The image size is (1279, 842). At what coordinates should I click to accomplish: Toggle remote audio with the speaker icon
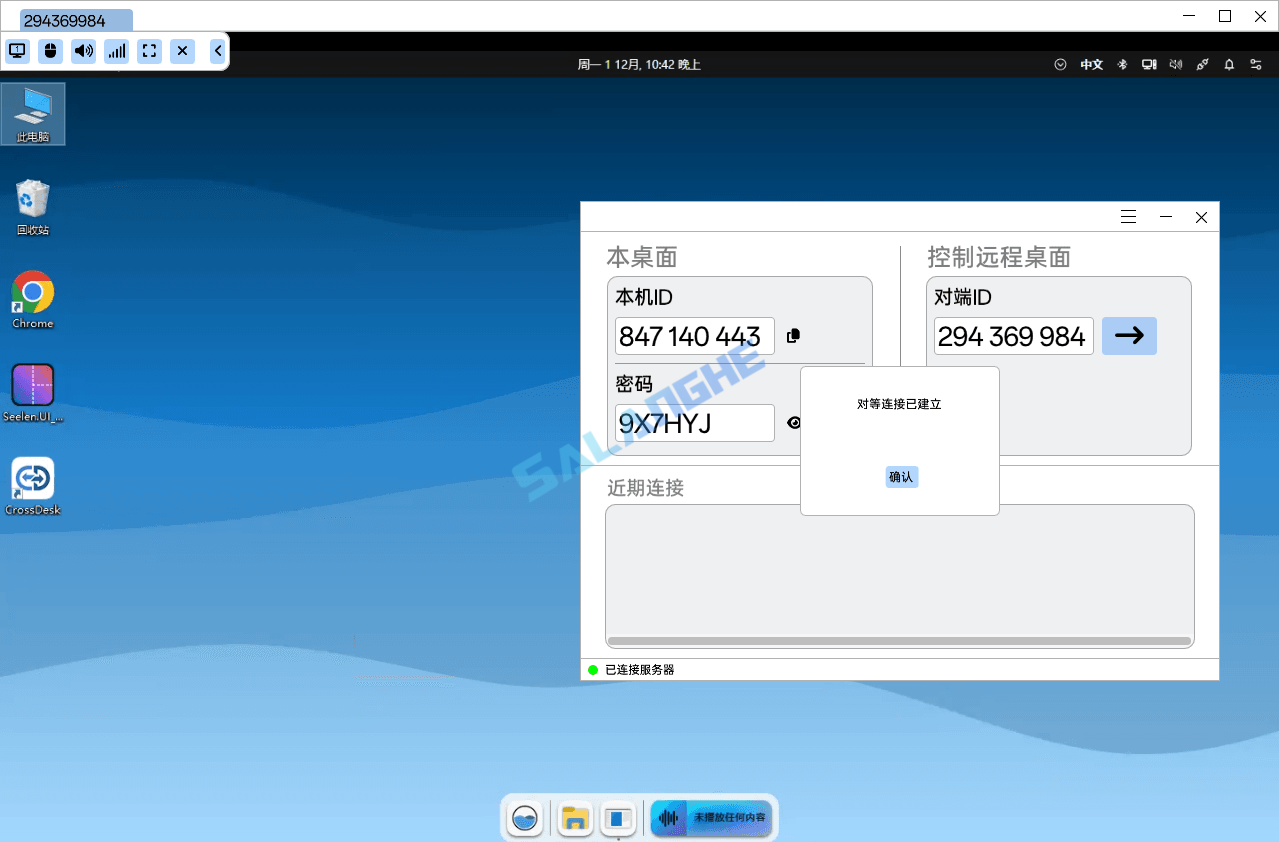tap(83, 50)
